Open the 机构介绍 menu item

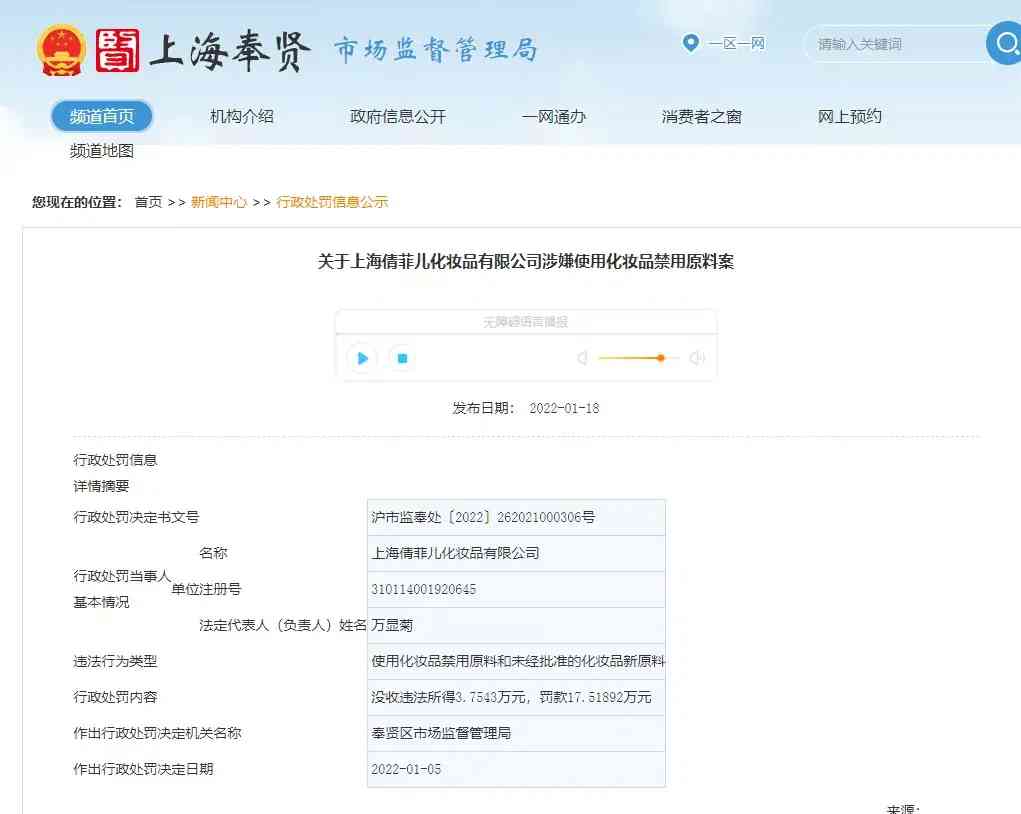coord(241,116)
